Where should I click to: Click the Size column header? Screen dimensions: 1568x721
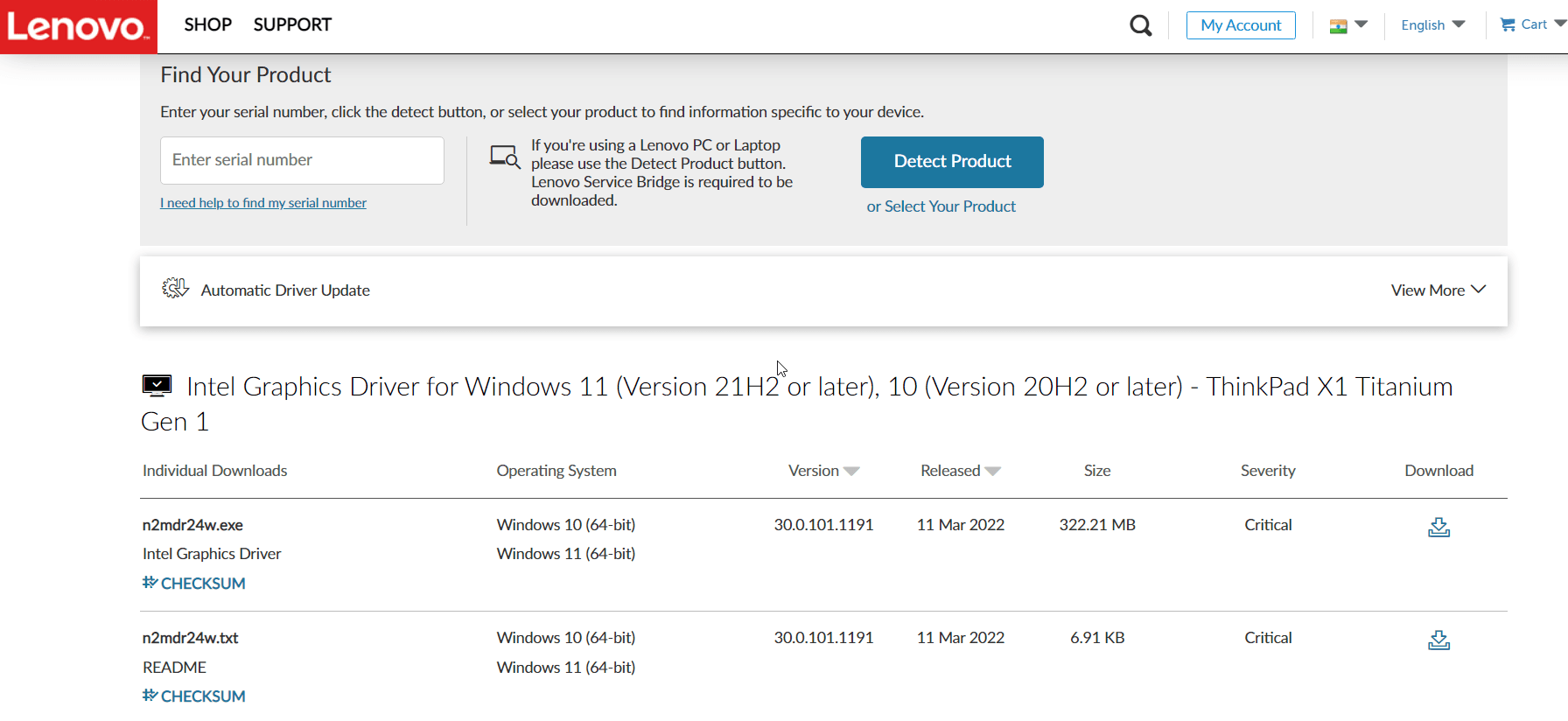click(x=1097, y=471)
